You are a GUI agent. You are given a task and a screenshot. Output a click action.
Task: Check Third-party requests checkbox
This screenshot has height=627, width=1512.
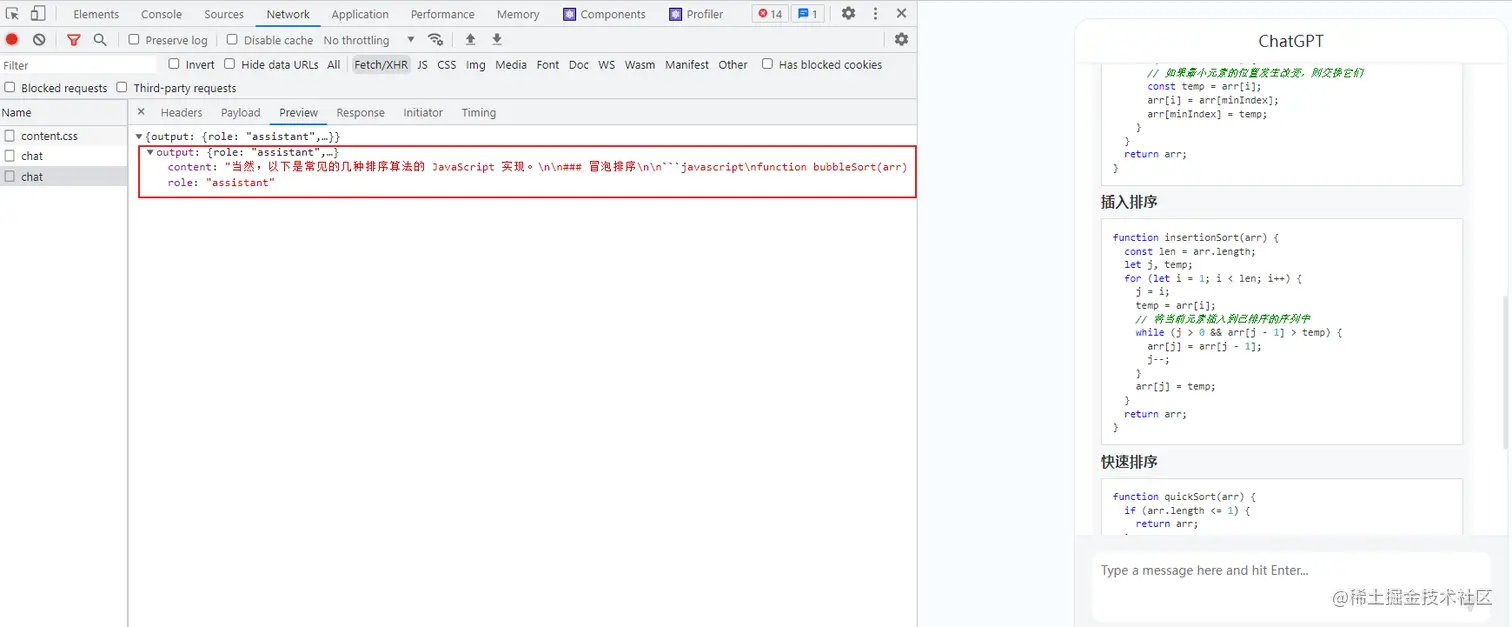point(122,88)
